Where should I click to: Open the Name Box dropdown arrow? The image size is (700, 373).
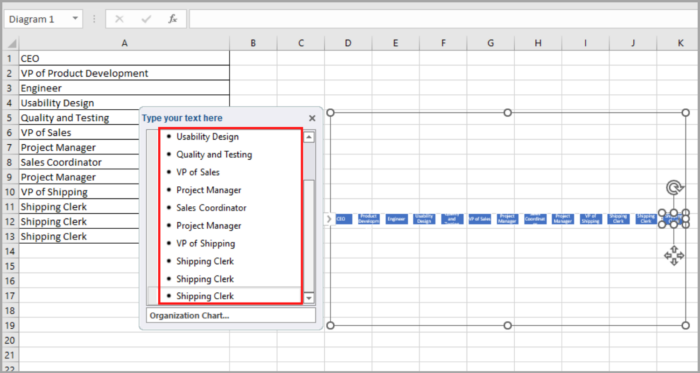[75, 19]
